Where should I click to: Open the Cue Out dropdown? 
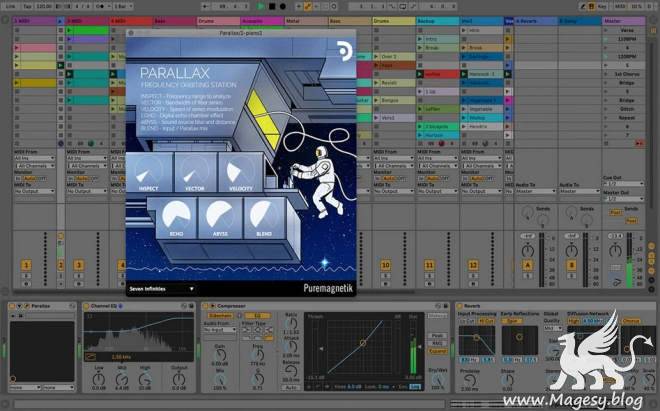click(x=623, y=184)
